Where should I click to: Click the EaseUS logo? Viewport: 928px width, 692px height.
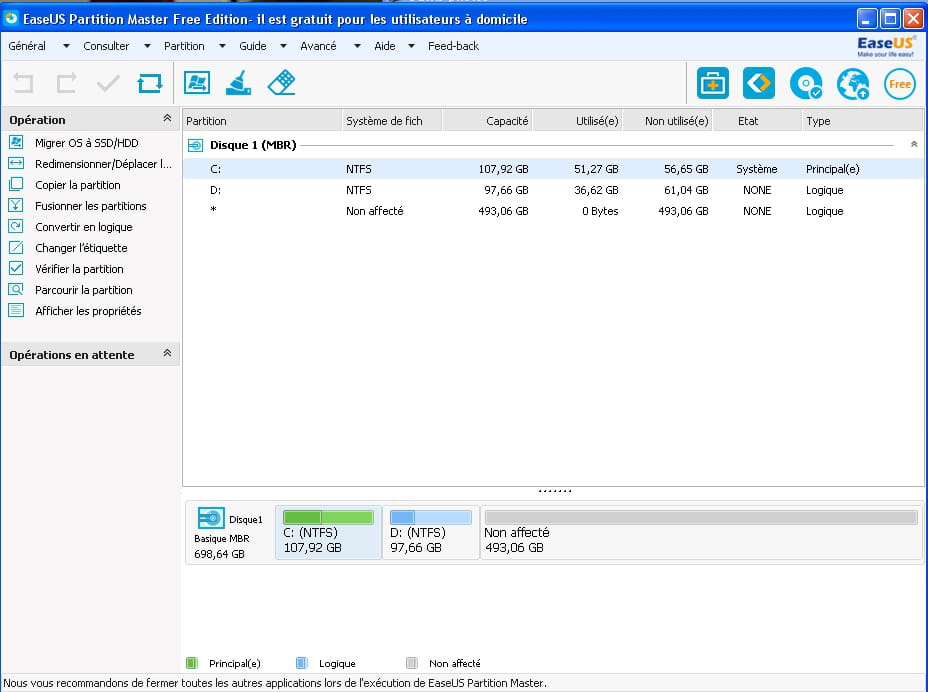click(885, 46)
